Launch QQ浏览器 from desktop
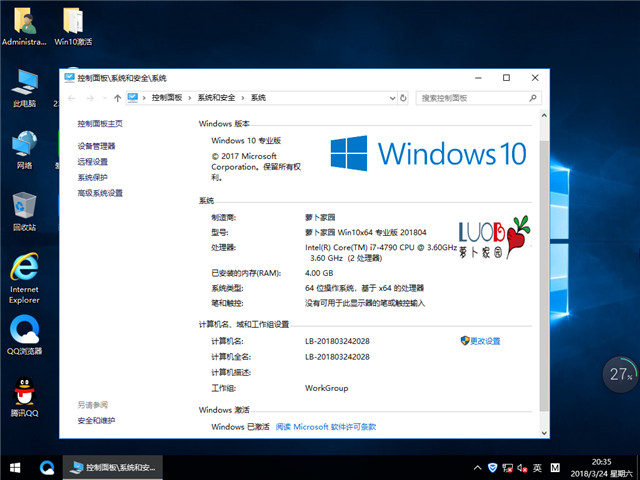The height and width of the screenshot is (480, 640). pos(24,335)
